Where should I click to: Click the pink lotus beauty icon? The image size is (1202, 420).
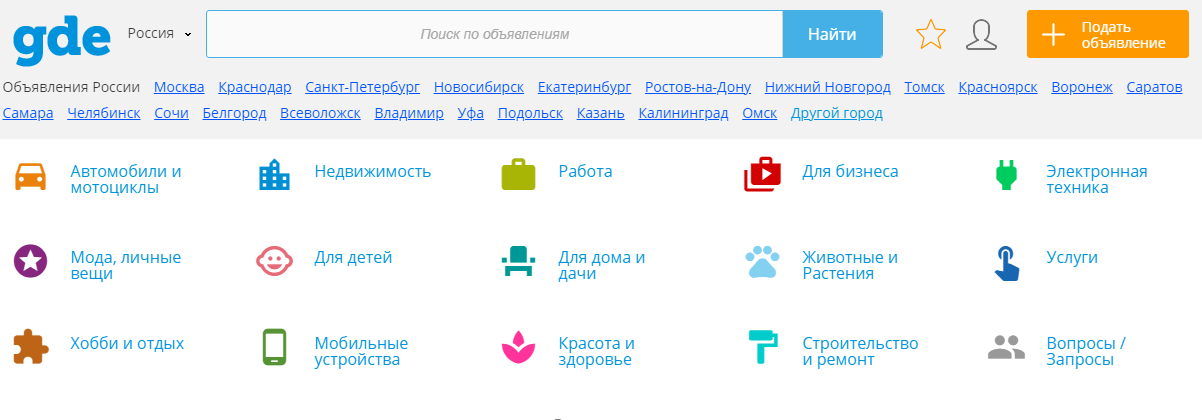(x=518, y=347)
